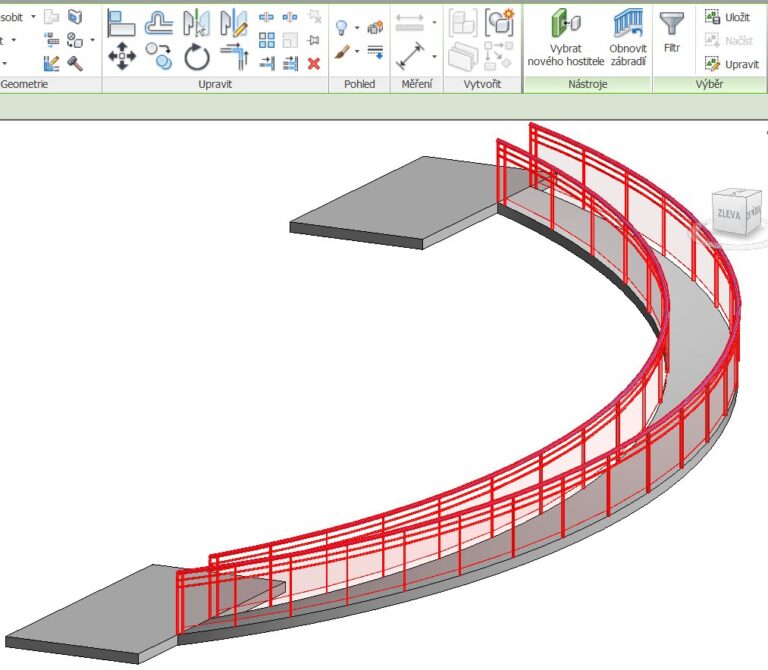768x670 pixels.
Task: Select the Trim/Extend to Corner tool
Action: [x=235, y=56]
